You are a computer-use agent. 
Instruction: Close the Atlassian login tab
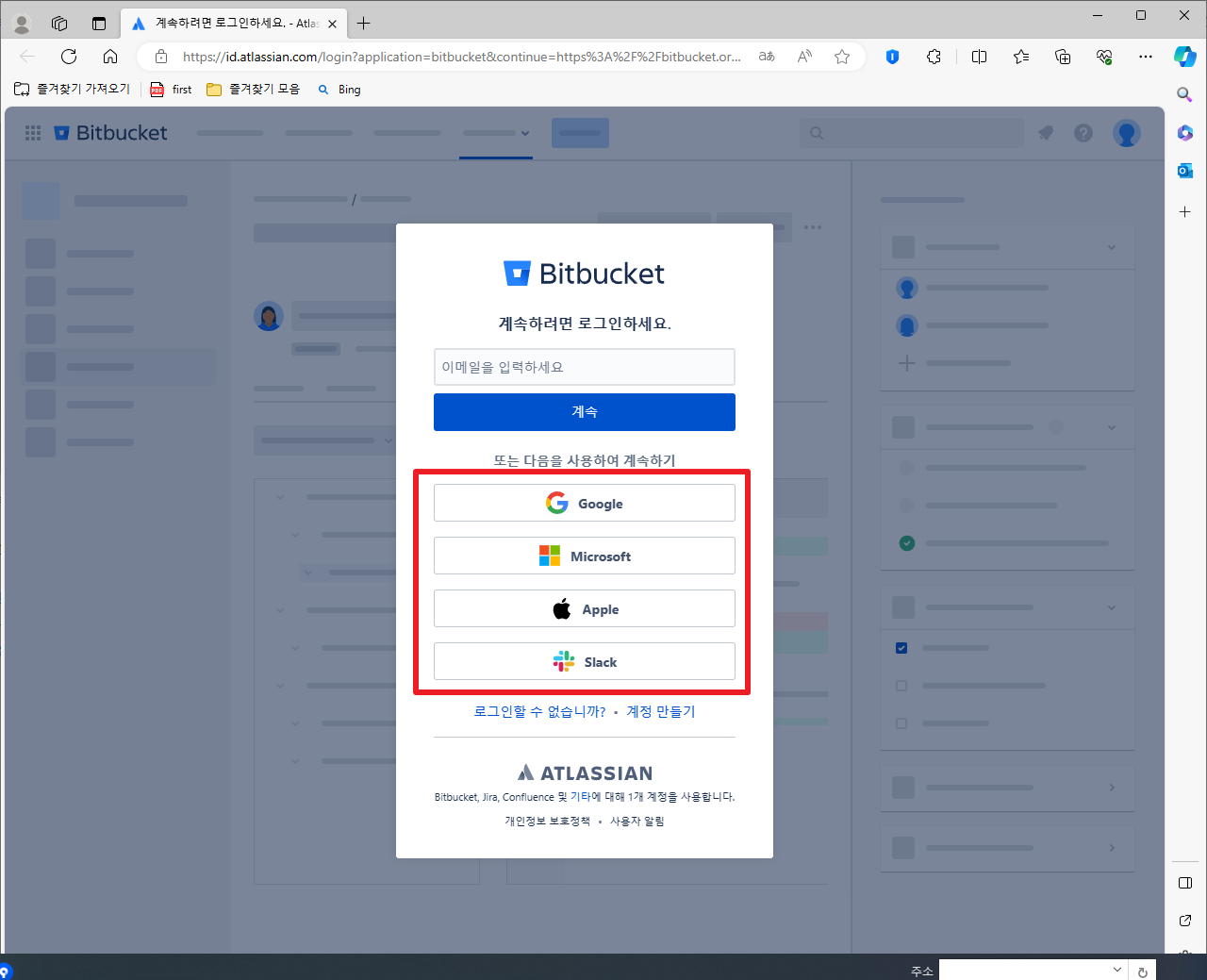(x=332, y=24)
